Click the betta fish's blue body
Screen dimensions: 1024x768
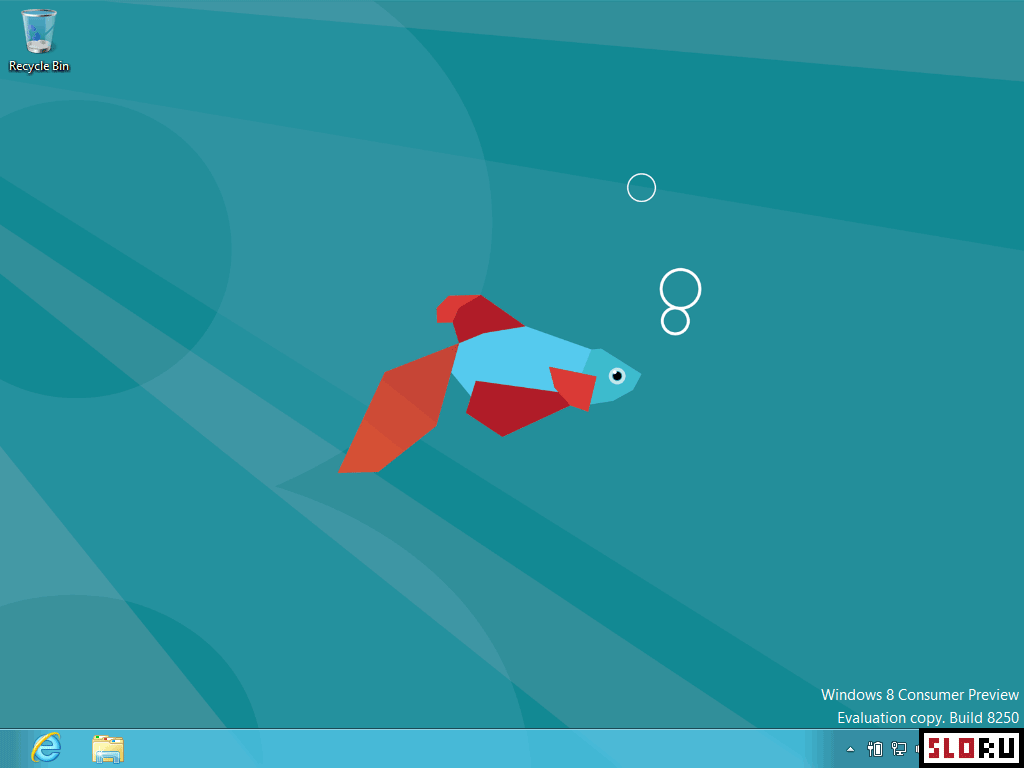click(520, 355)
